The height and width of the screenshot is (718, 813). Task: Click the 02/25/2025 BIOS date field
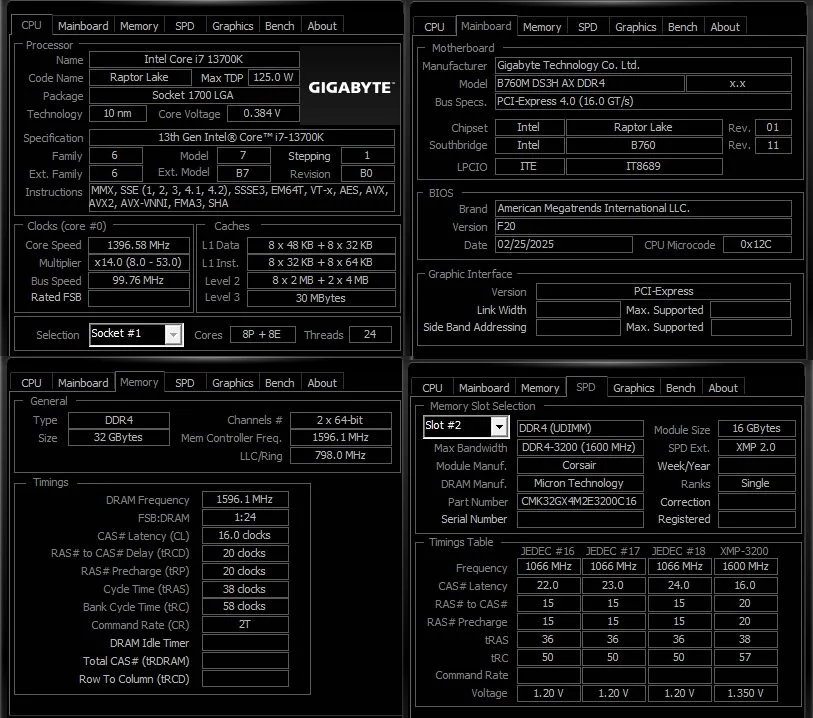[x=564, y=244]
